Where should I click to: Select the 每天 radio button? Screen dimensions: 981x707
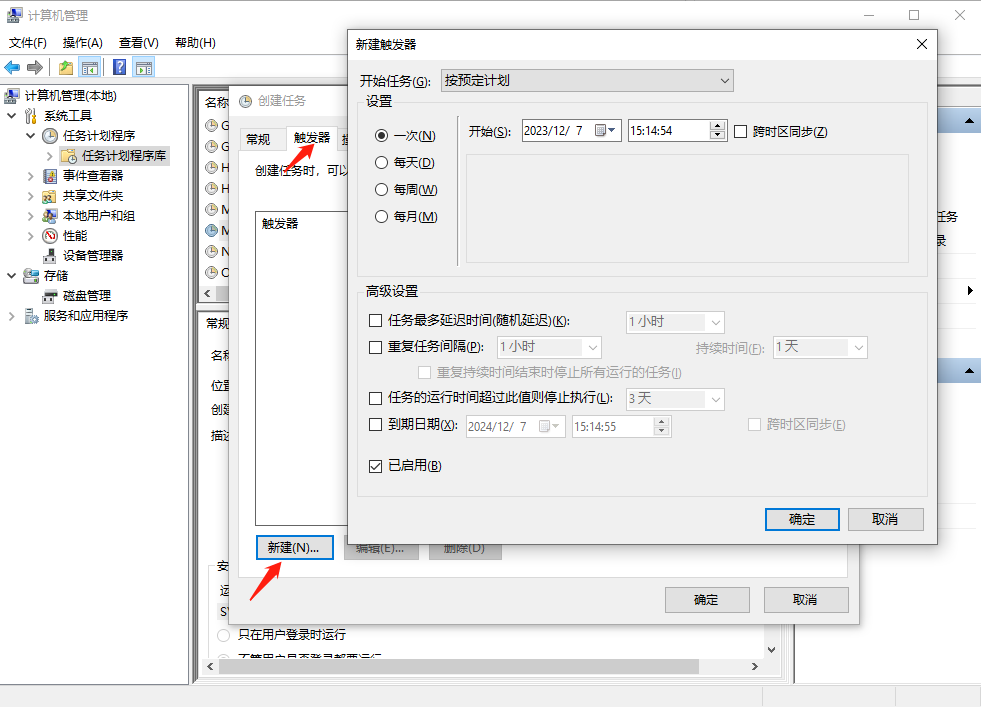(381, 162)
